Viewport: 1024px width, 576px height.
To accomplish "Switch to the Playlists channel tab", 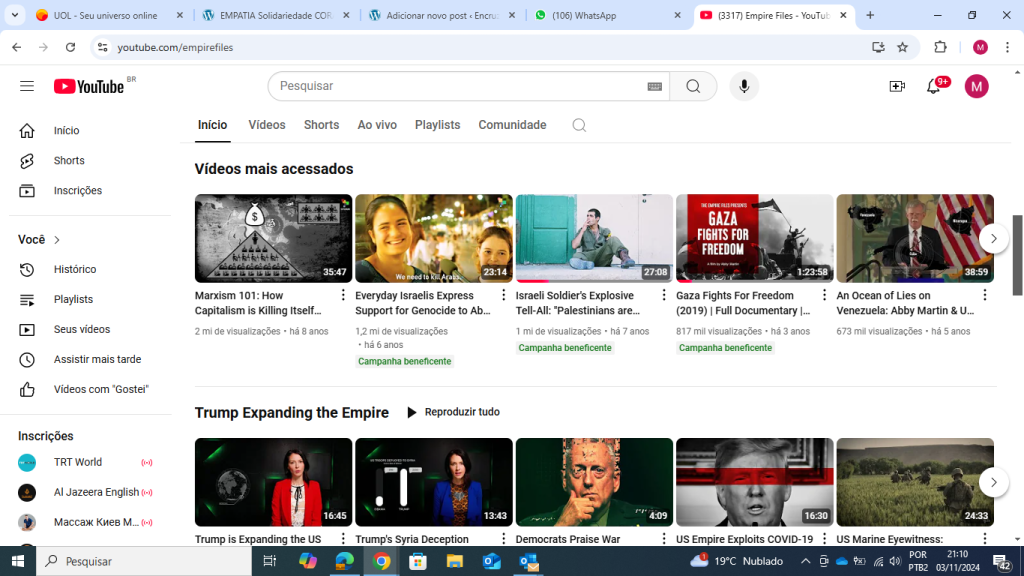I will pos(437,125).
